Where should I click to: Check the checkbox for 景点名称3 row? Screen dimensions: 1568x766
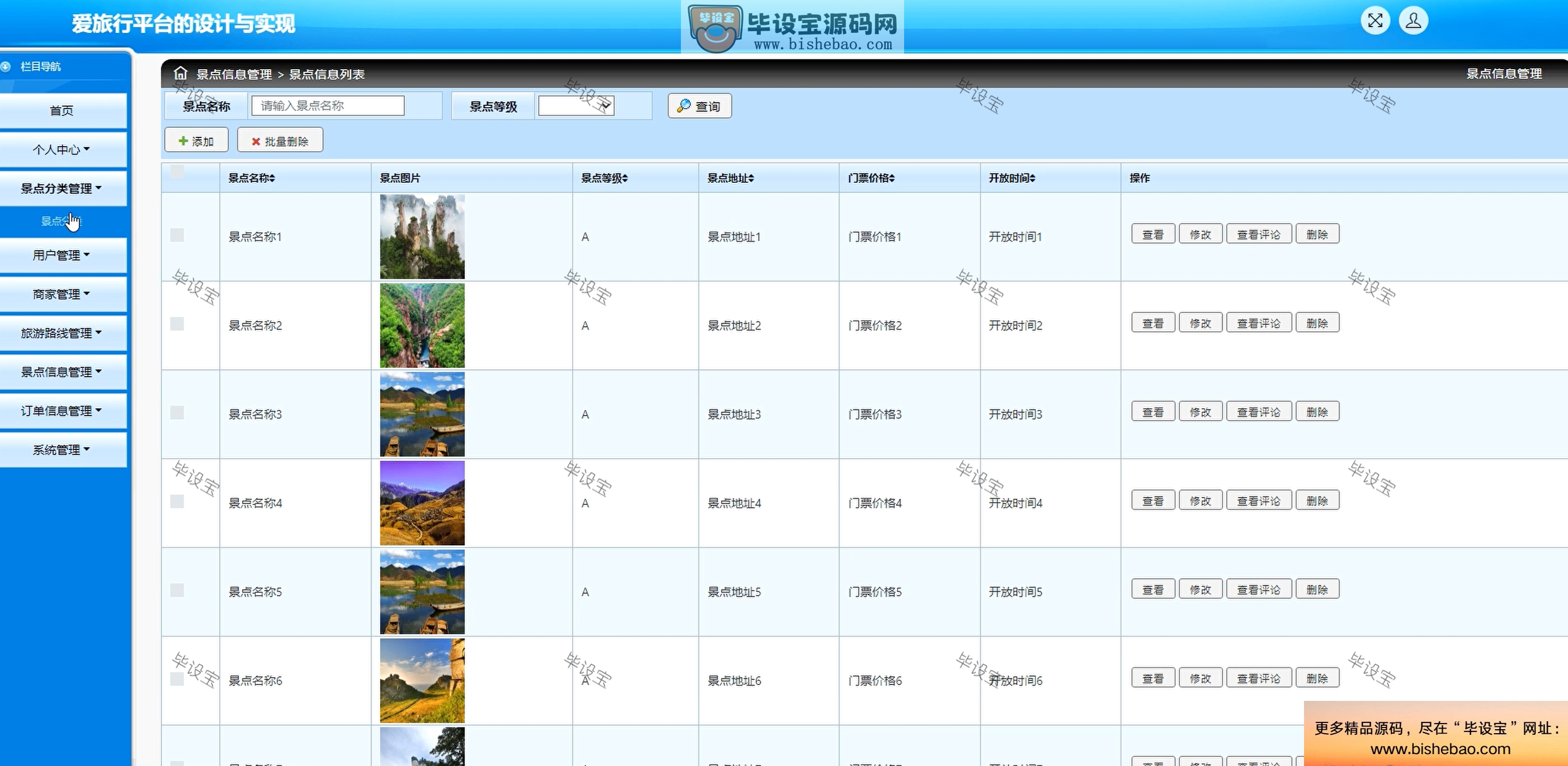click(177, 413)
